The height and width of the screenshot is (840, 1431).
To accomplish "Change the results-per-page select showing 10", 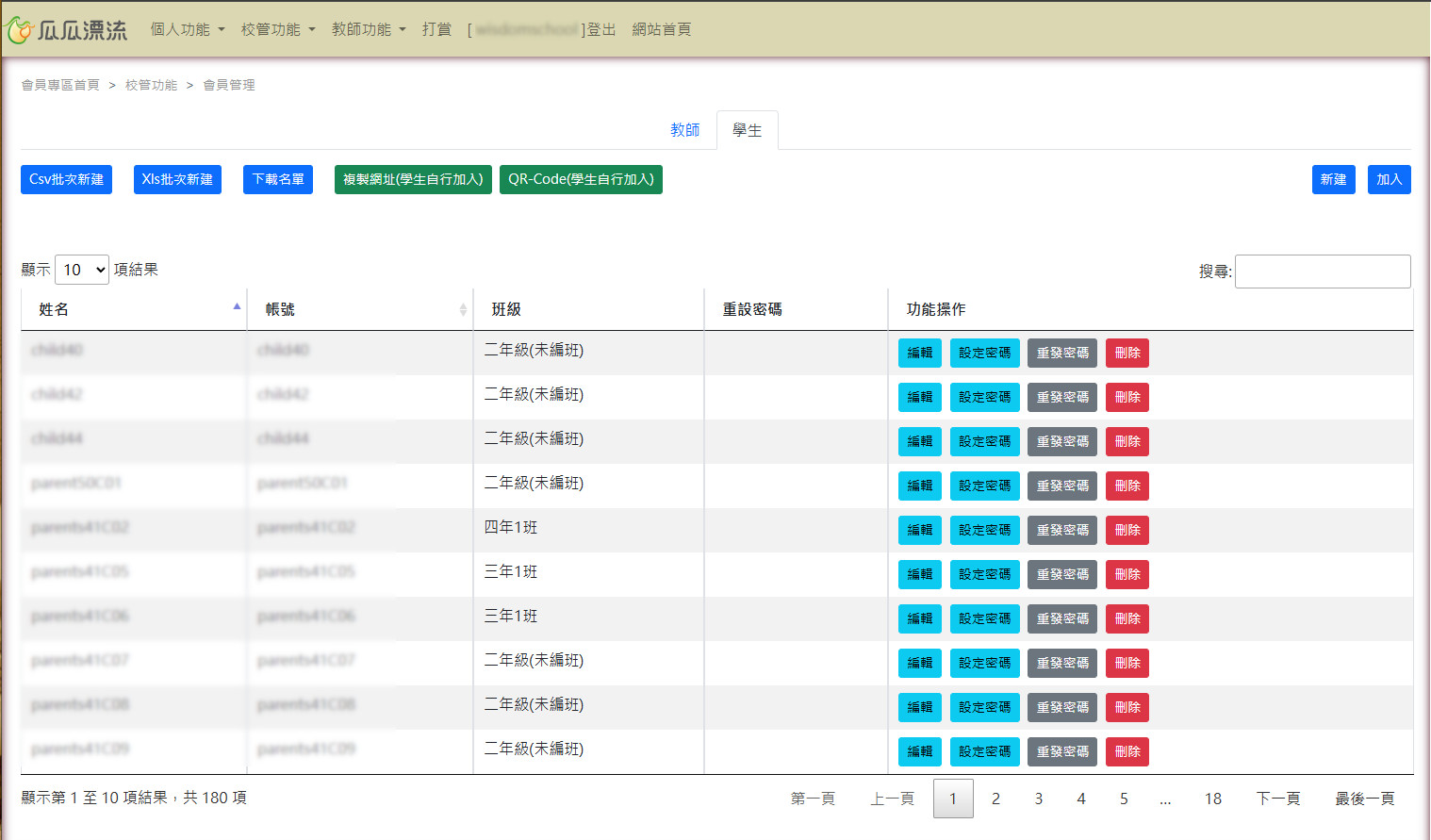I will [x=82, y=270].
